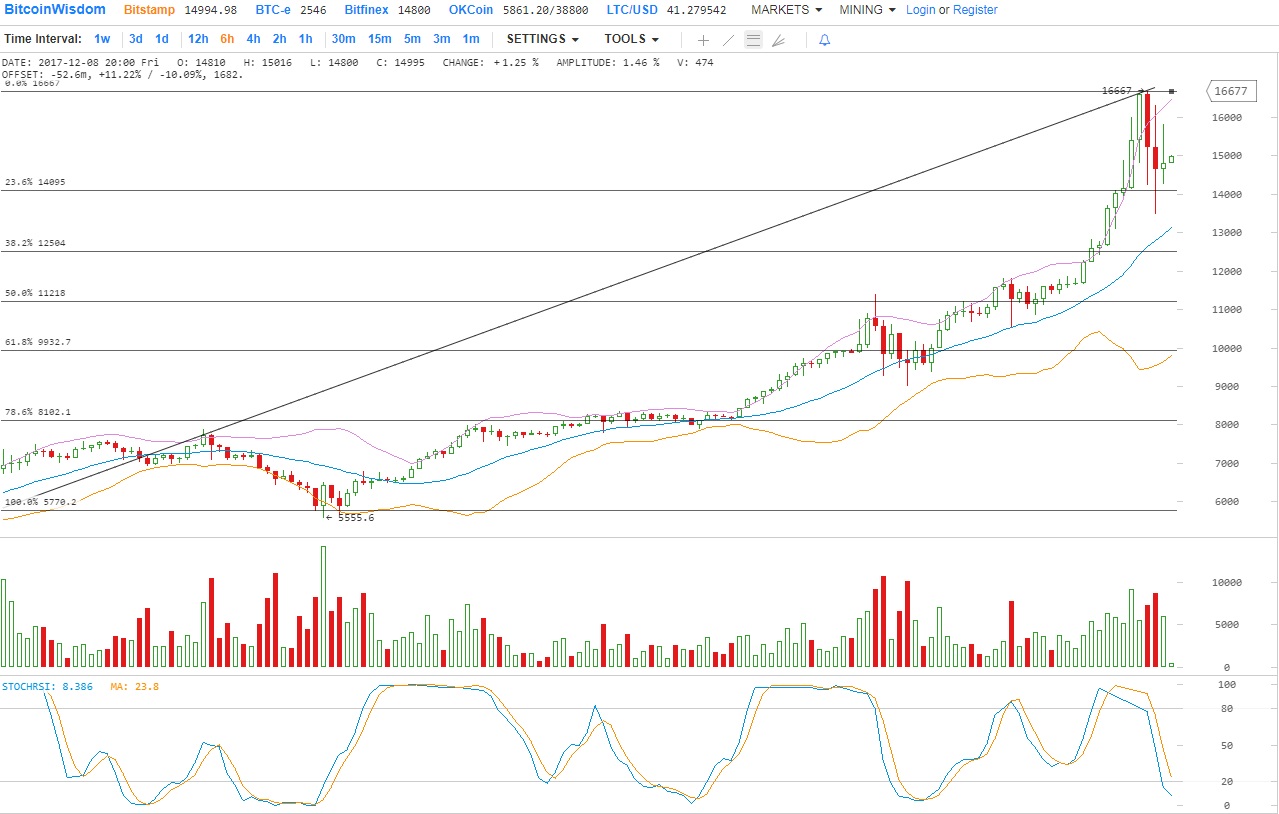Select the Fibonacci fan drawing tool
The image size is (1279, 814).
779,40
